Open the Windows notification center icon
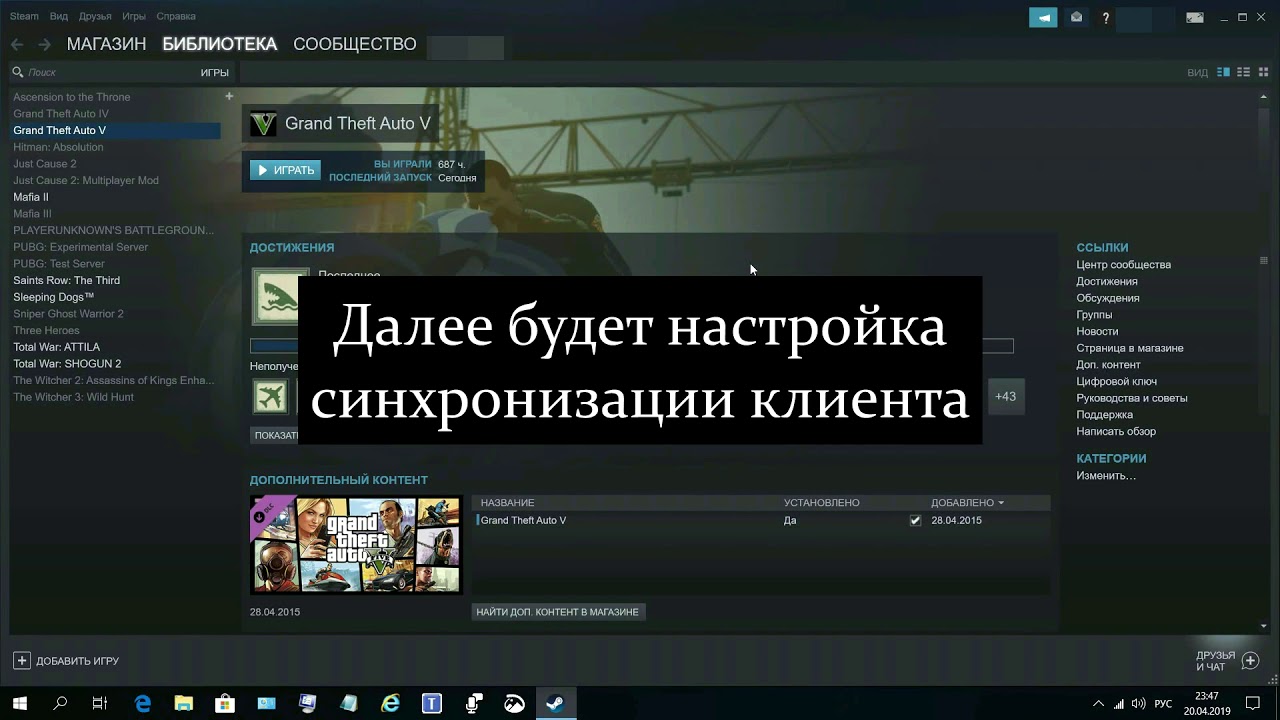 (1253, 703)
